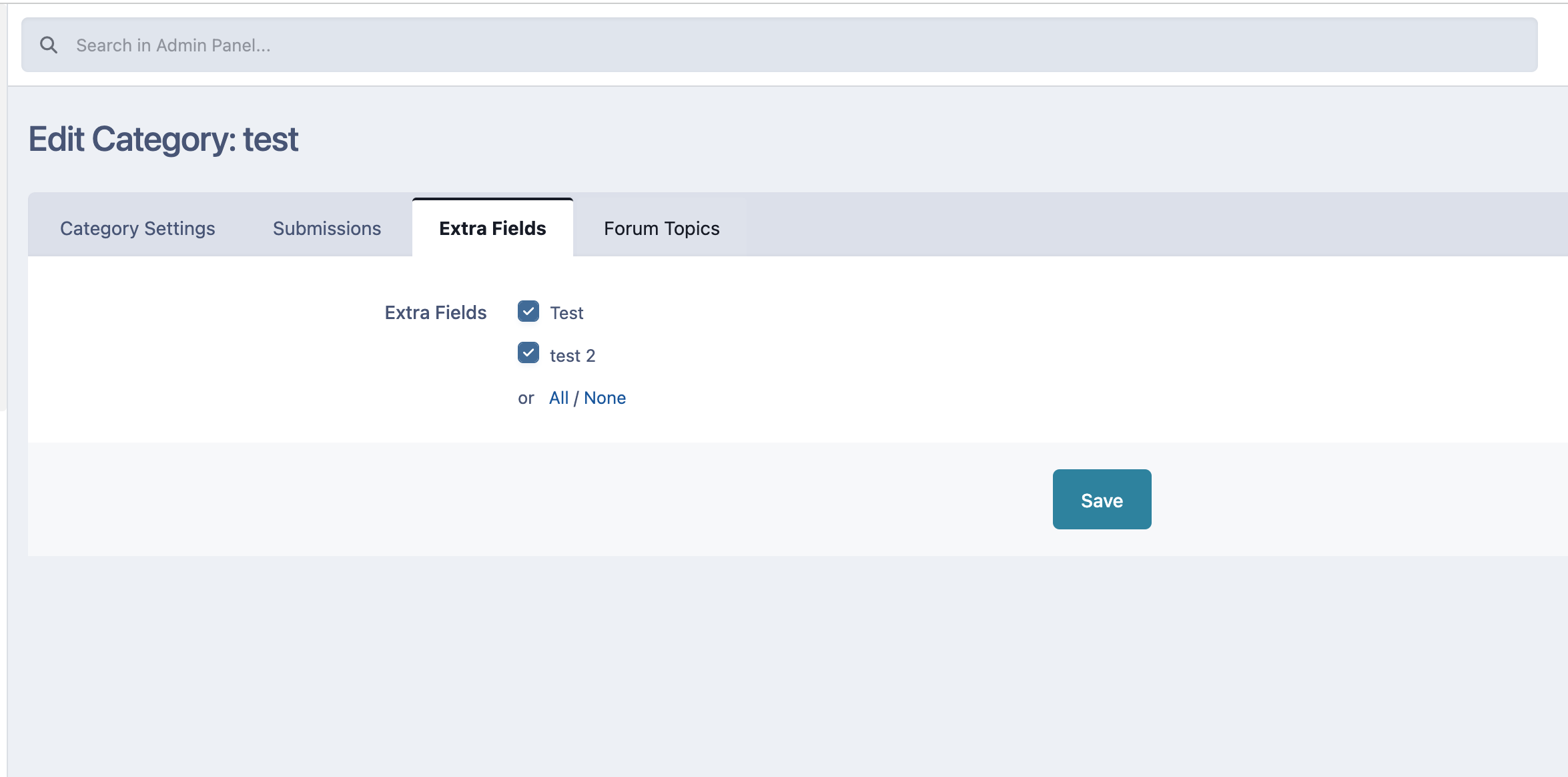
Task: Click the 'test 2' checkbox label text
Action: pyautogui.click(x=572, y=356)
